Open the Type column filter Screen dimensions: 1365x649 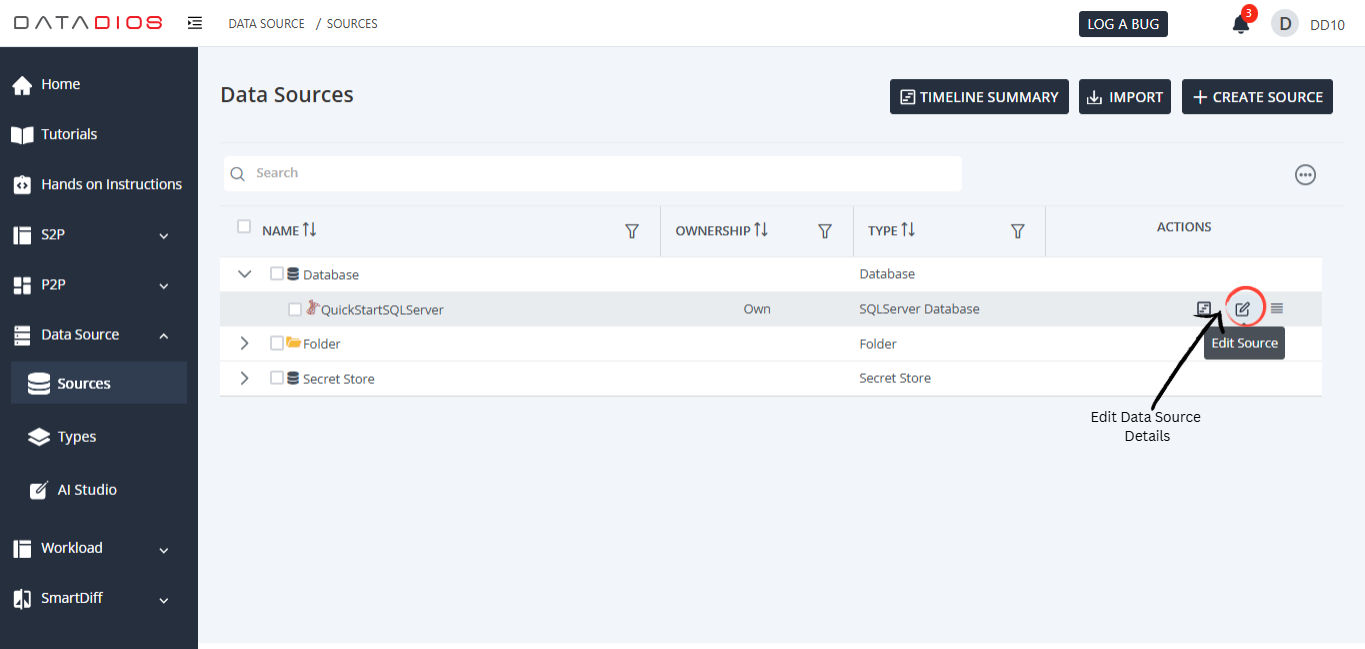[x=1017, y=231]
